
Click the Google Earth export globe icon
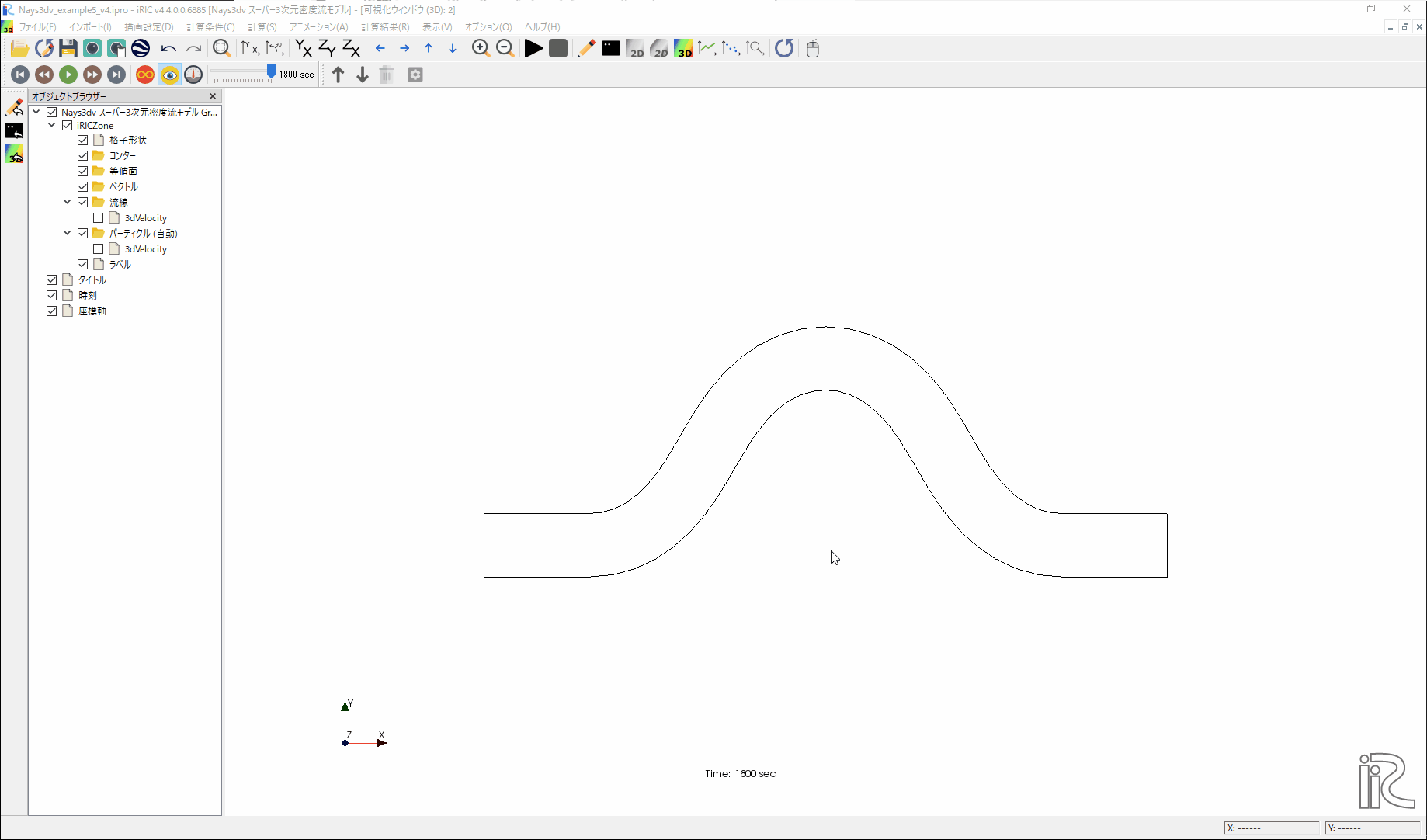[141, 48]
